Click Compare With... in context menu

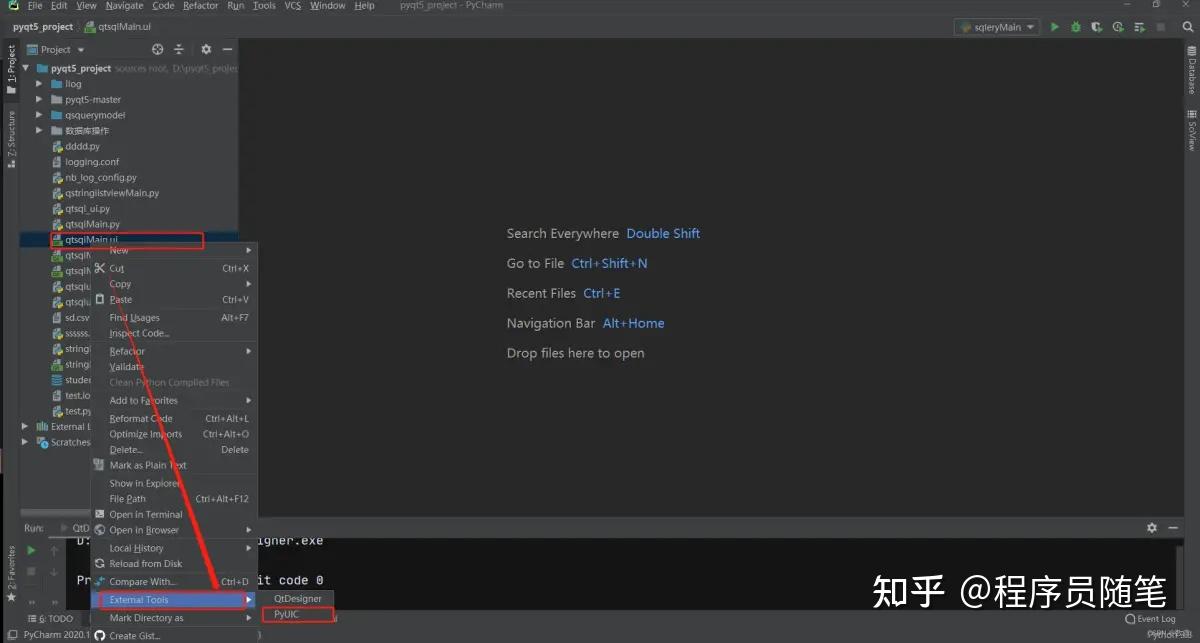(174, 581)
